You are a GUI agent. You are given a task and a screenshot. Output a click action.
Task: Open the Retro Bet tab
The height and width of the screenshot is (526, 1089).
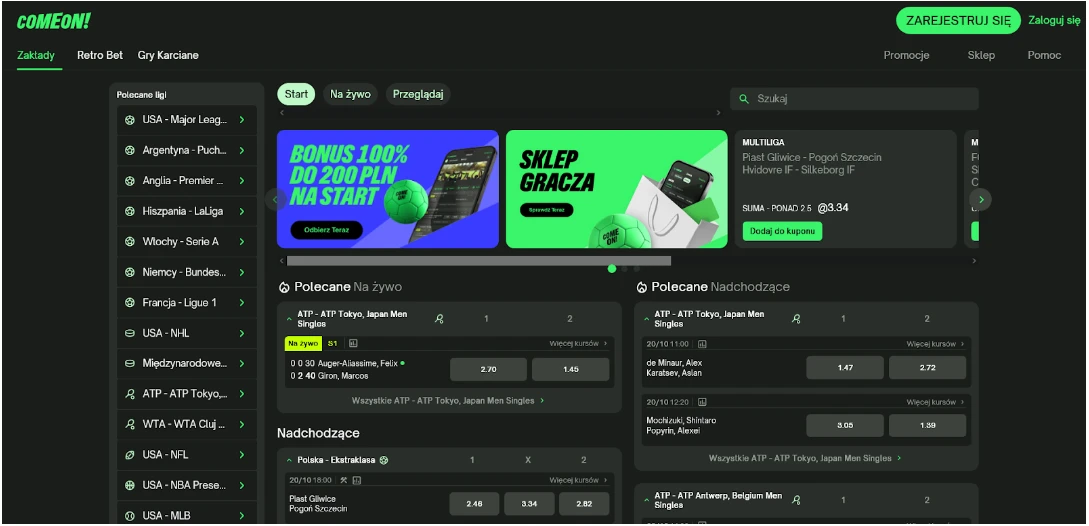pos(100,56)
